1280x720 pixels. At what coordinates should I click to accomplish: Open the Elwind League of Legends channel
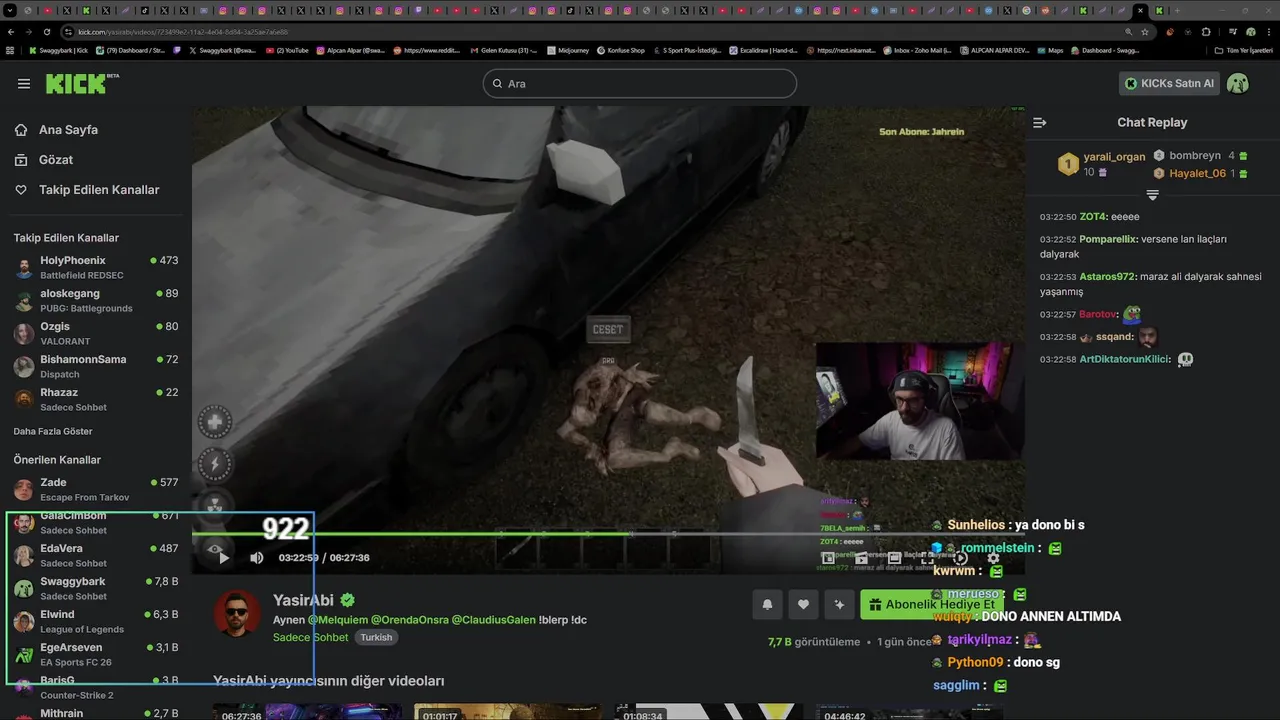pyautogui.click(x=96, y=621)
